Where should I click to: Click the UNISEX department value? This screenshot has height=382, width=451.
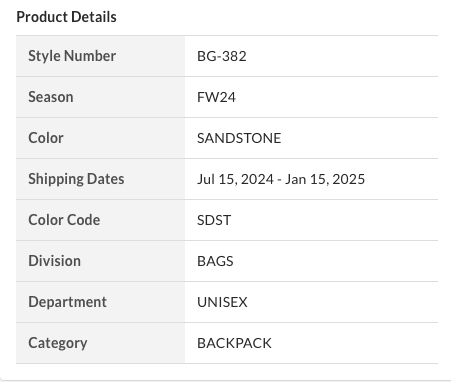[222, 302]
